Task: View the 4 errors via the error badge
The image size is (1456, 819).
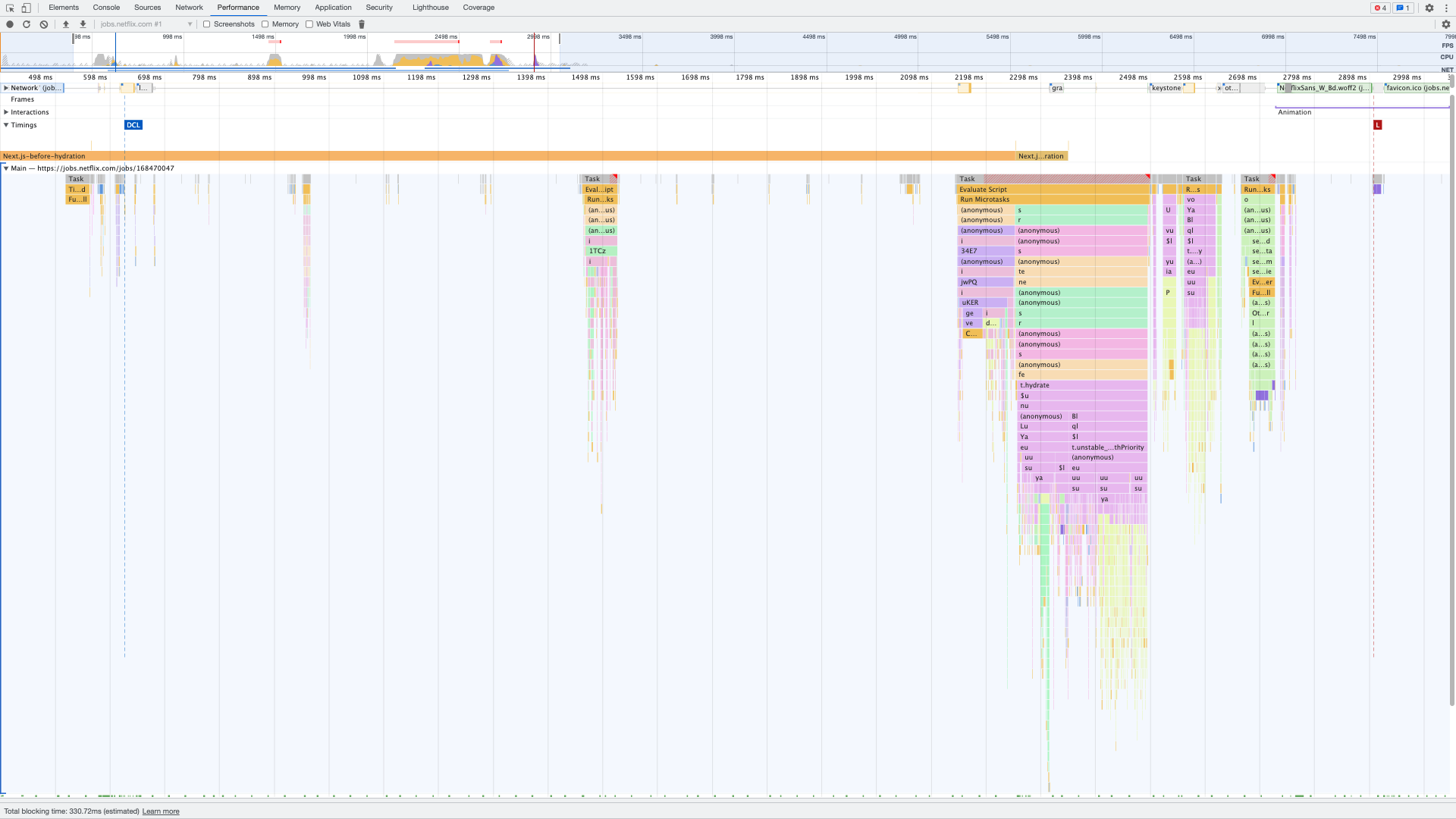Action: point(1379,8)
